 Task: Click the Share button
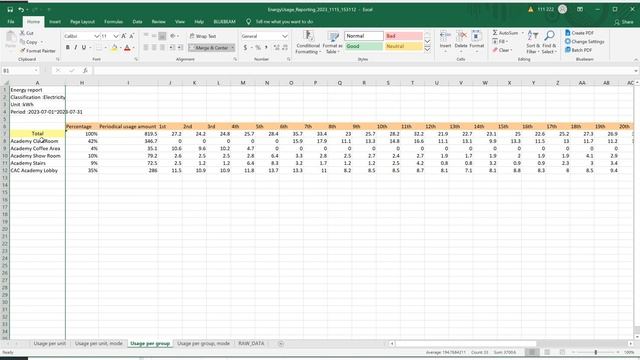(624, 22)
